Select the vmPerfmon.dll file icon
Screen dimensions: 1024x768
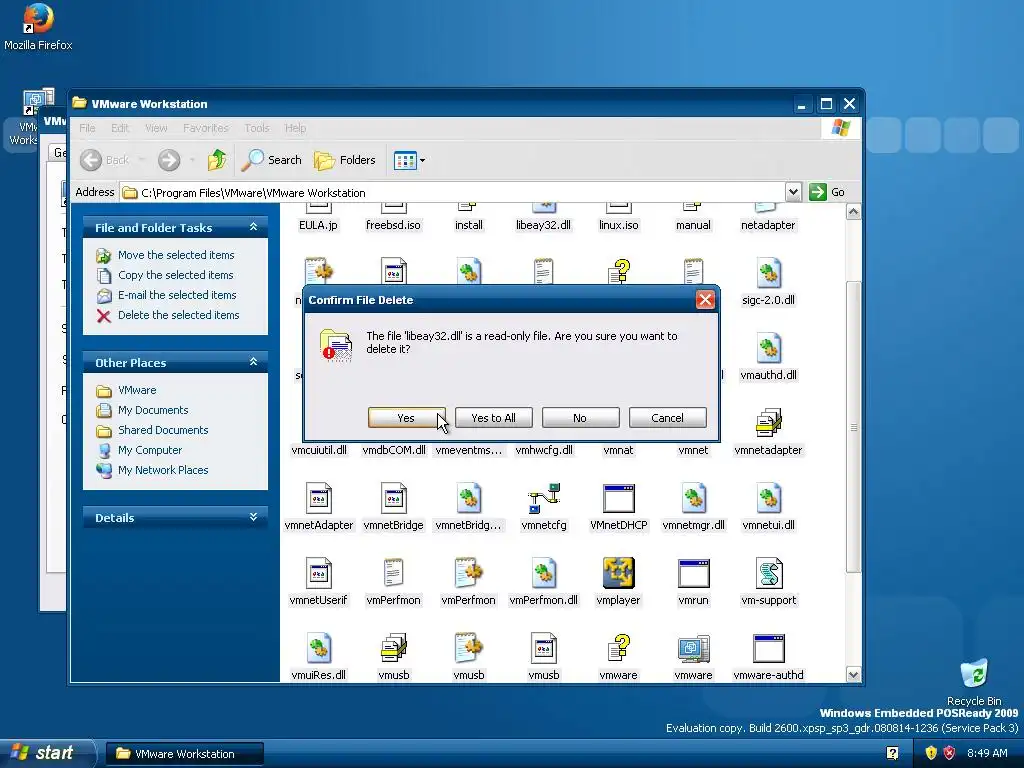[544, 573]
